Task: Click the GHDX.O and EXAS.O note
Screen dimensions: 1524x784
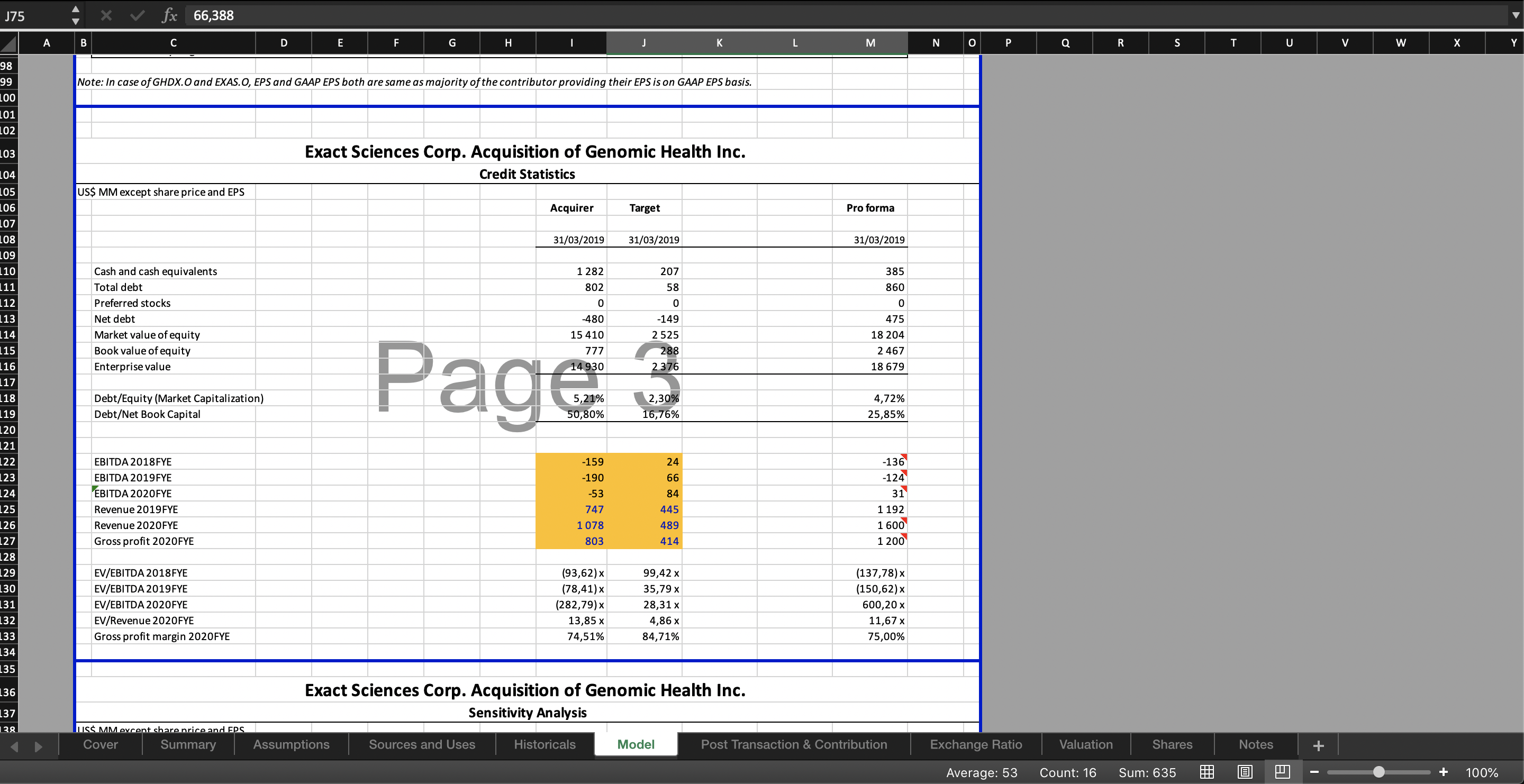Action: pos(414,82)
